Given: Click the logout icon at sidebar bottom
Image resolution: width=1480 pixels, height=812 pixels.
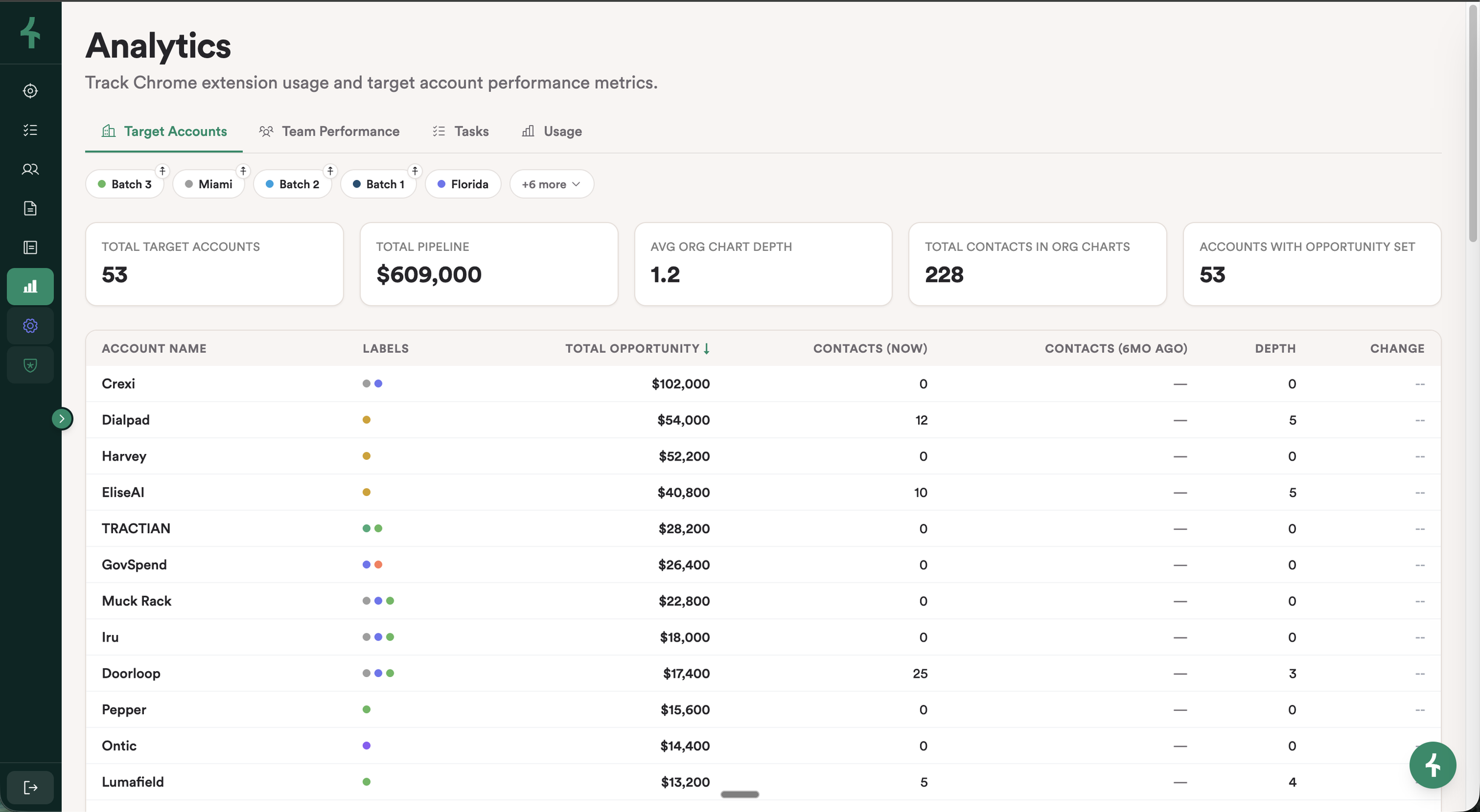Looking at the screenshot, I should (x=30, y=787).
